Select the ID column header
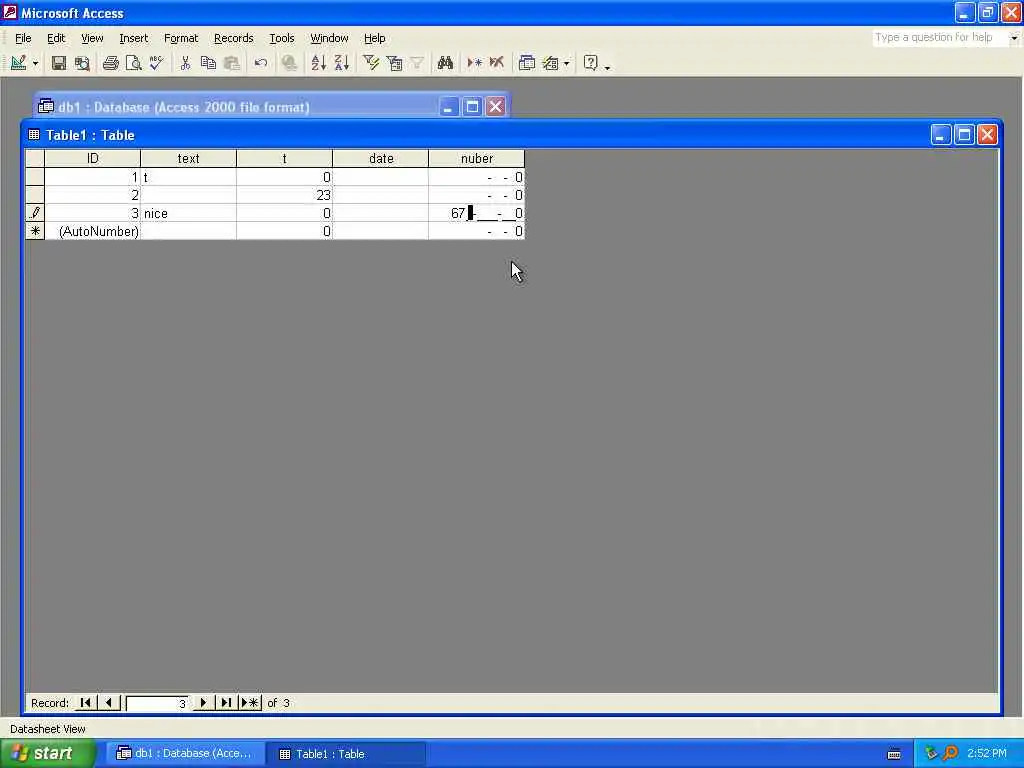 [x=93, y=158]
